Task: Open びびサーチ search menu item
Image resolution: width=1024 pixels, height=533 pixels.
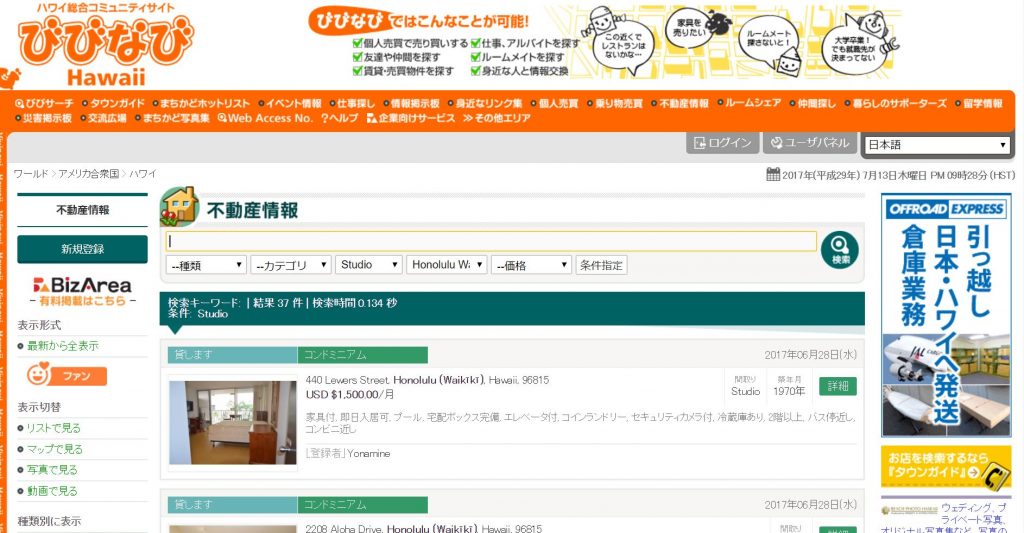Action: click(x=44, y=103)
